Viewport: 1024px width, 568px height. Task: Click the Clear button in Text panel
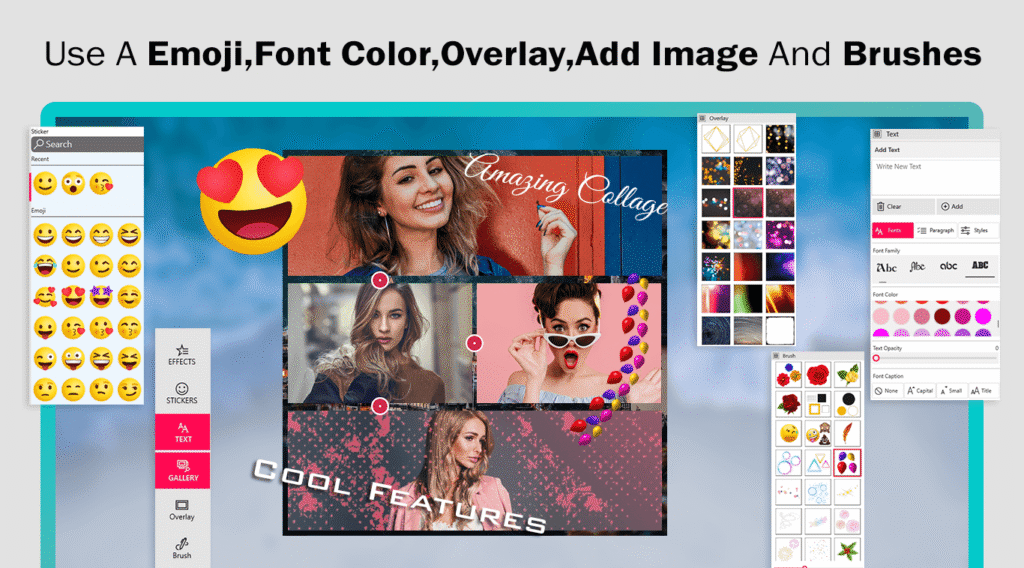click(890, 206)
